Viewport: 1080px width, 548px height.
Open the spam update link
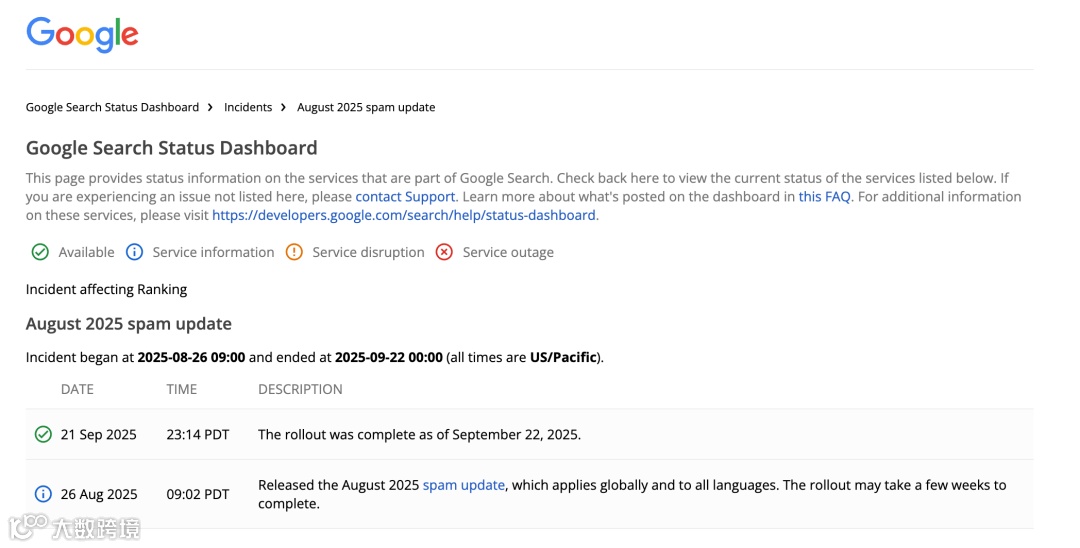point(464,485)
